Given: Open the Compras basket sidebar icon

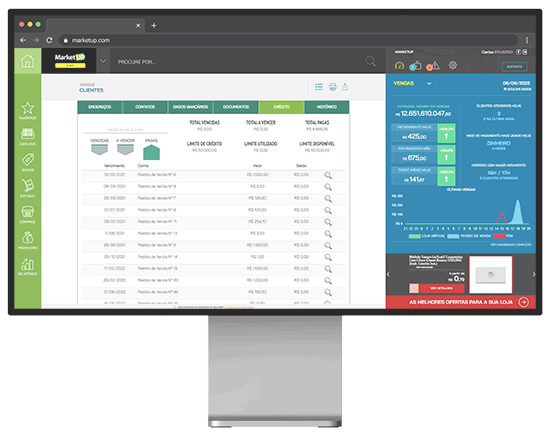Looking at the screenshot, I should [x=28, y=214].
